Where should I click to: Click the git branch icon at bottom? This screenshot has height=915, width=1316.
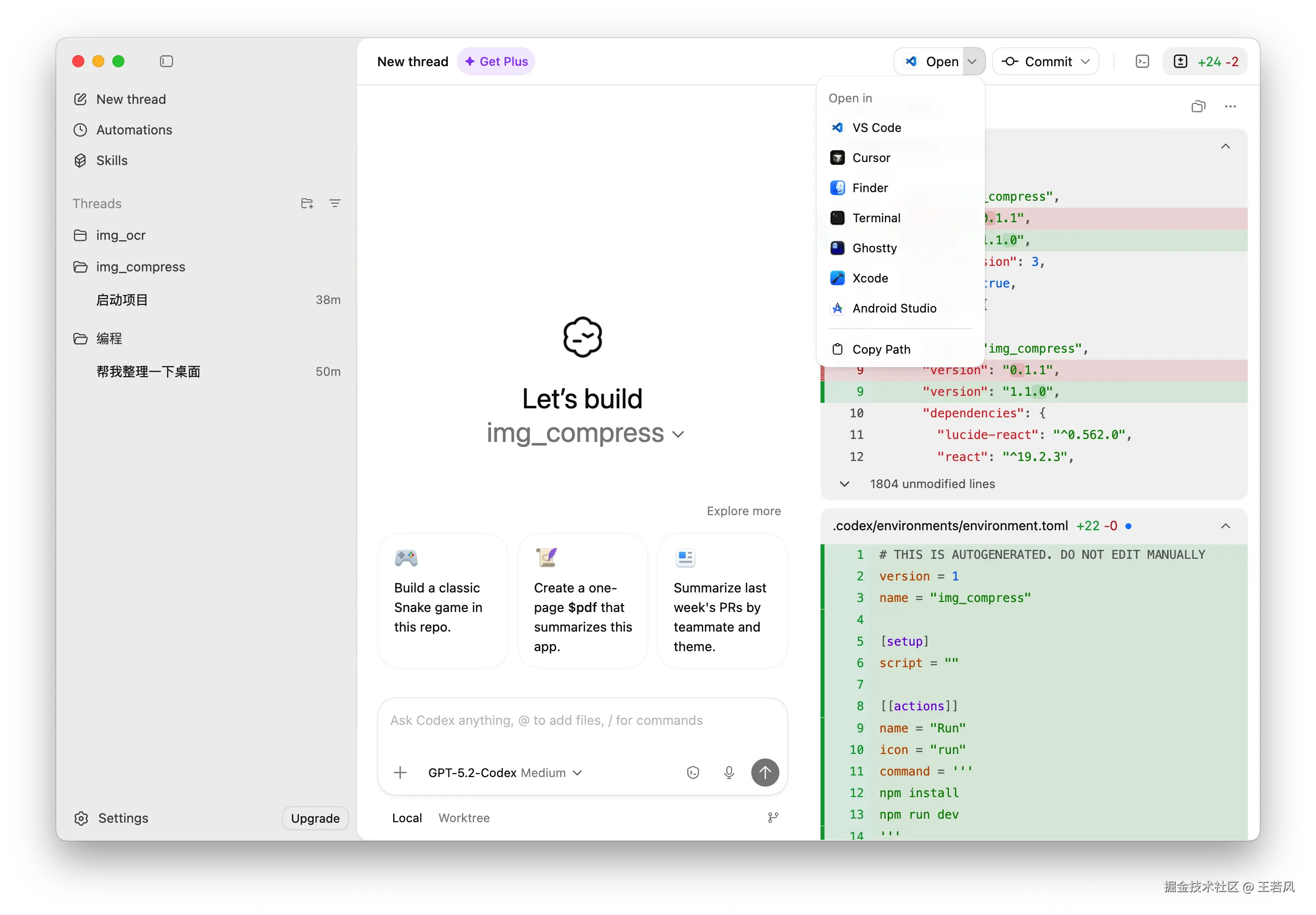[773, 818]
